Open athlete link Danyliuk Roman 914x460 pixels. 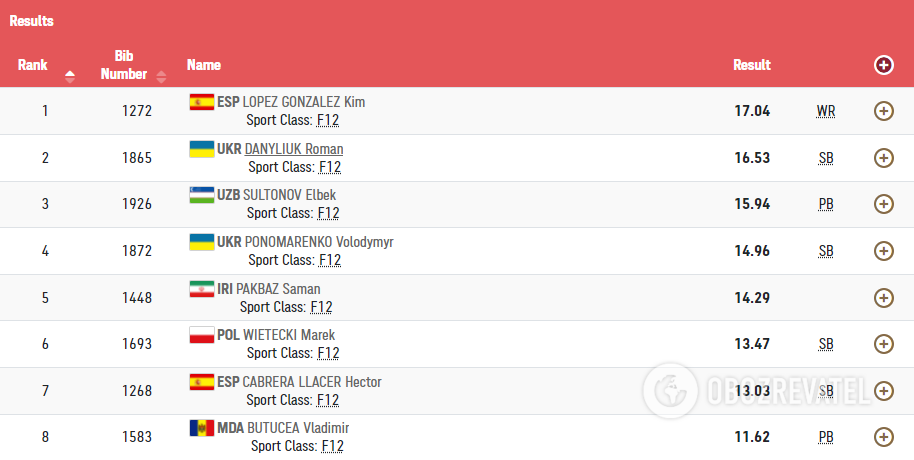(x=294, y=149)
